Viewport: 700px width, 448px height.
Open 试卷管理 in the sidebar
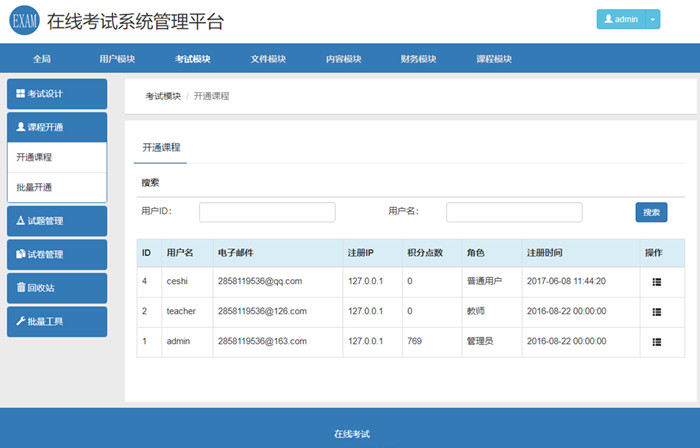(56, 255)
